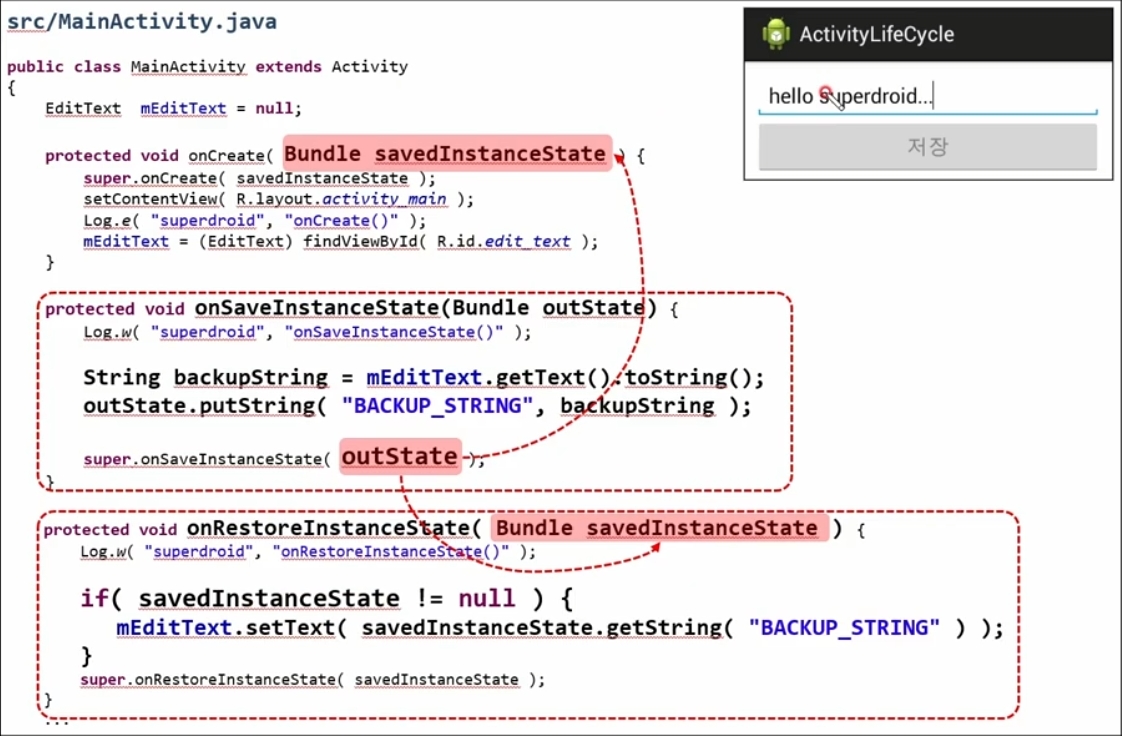Click the ActivityLifeCycle app title
Viewport: 1122px width, 736px height.
(877, 34)
